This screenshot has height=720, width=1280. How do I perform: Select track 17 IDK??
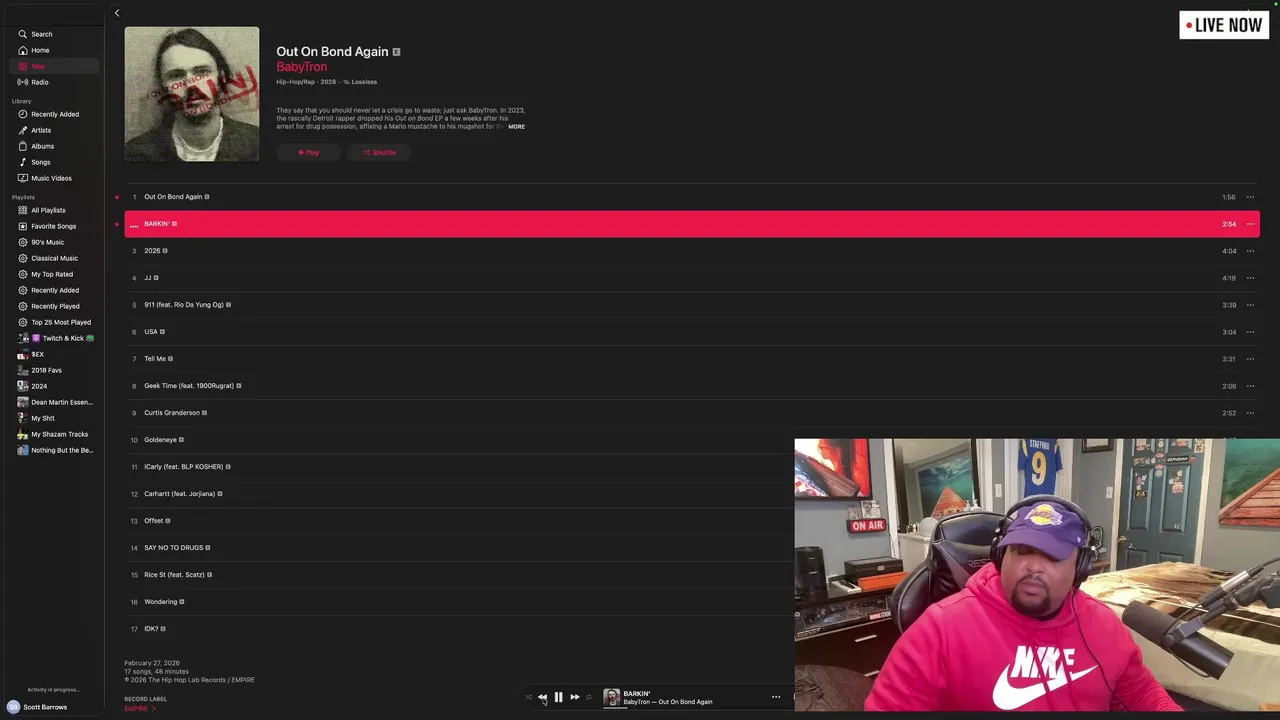[x=460, y=629]
